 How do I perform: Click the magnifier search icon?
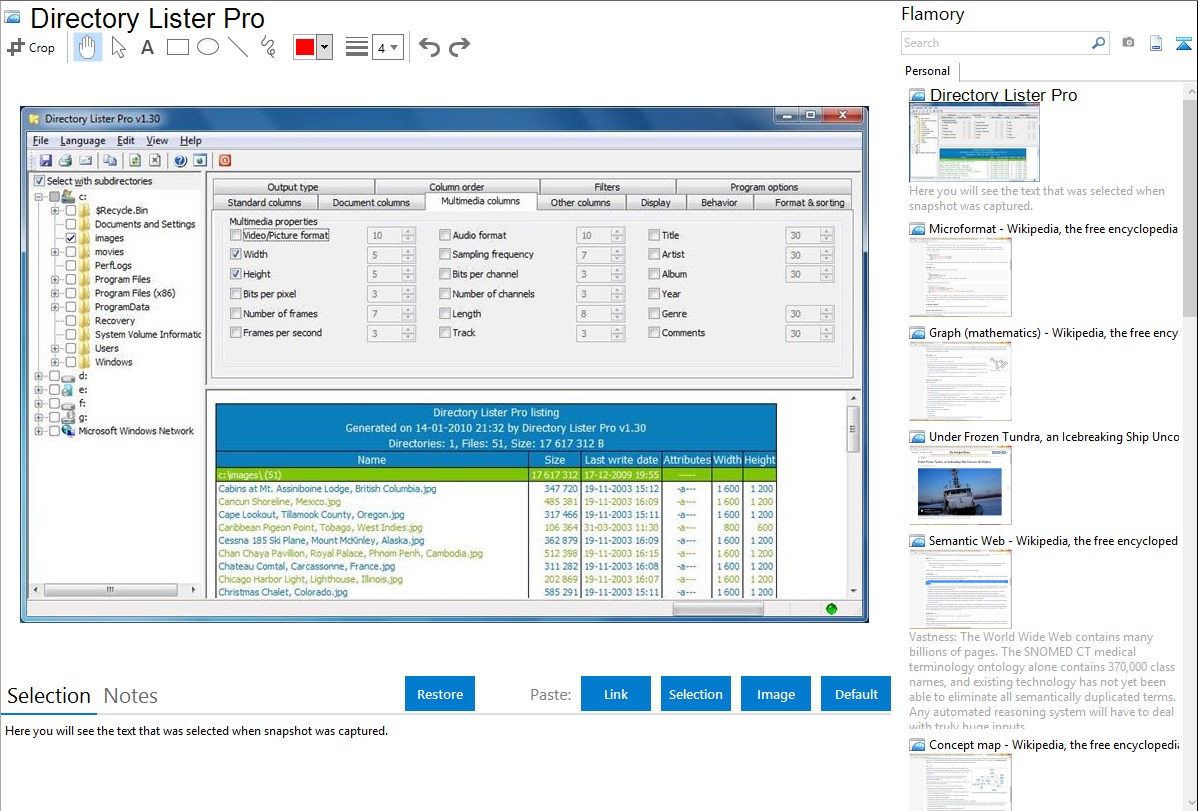pyautogui.click(x=1098, y=43)
